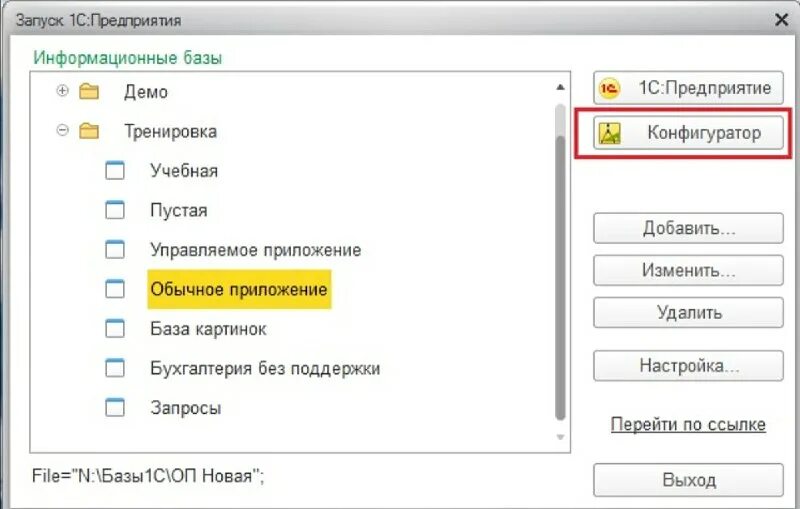Open Настройка settings dialog
800x509 pixels.
point(688,366)
